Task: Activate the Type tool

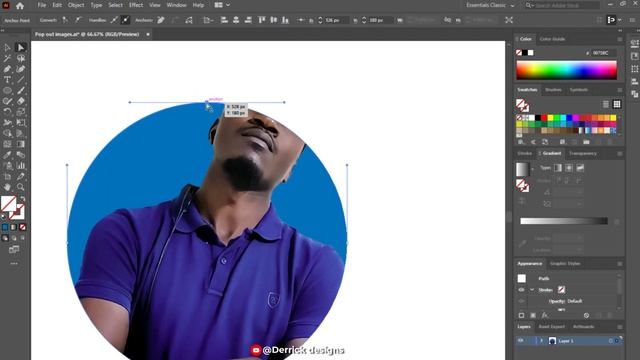Action: [x=7, y=80]
